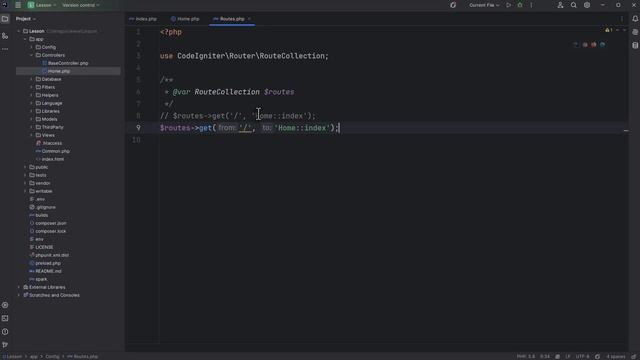Change the 4 spaces indent setting
The image size is (640, 360).
point(616,356)
